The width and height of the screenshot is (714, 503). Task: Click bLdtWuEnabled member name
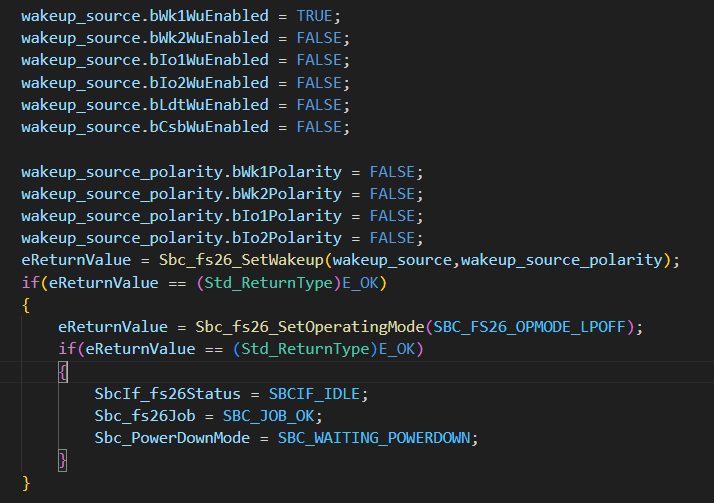click(x=209, y=105)
